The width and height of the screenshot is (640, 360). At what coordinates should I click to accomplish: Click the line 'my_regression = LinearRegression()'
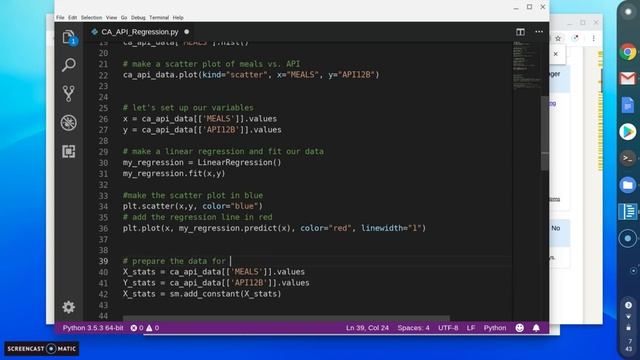(202, 162)
